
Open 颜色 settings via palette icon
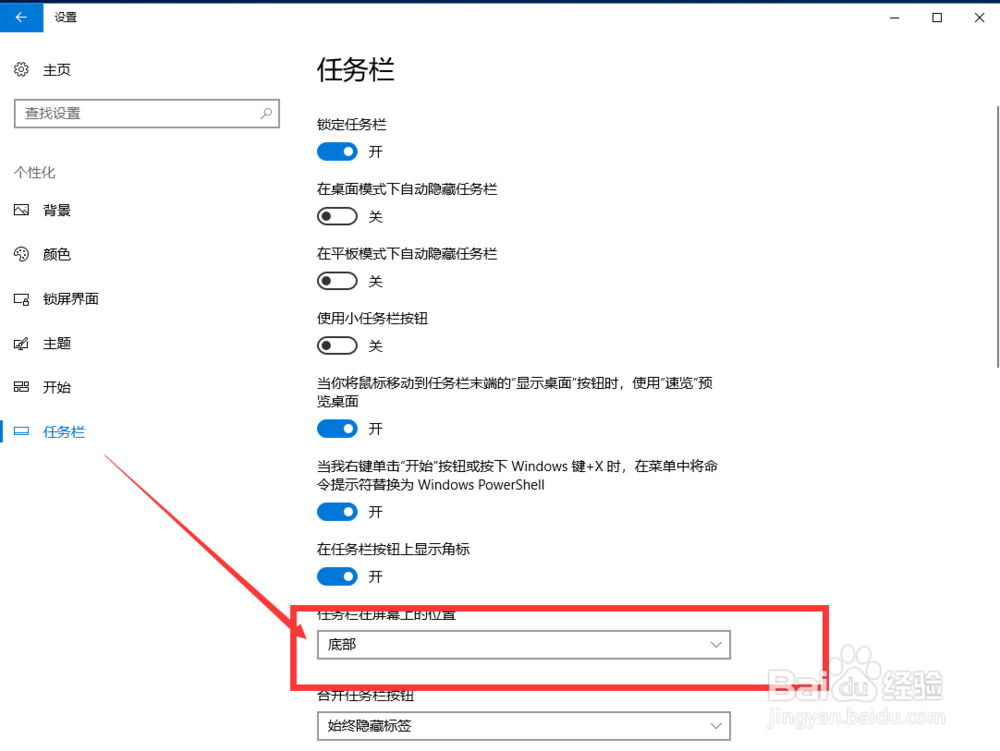tap(22, 254)
